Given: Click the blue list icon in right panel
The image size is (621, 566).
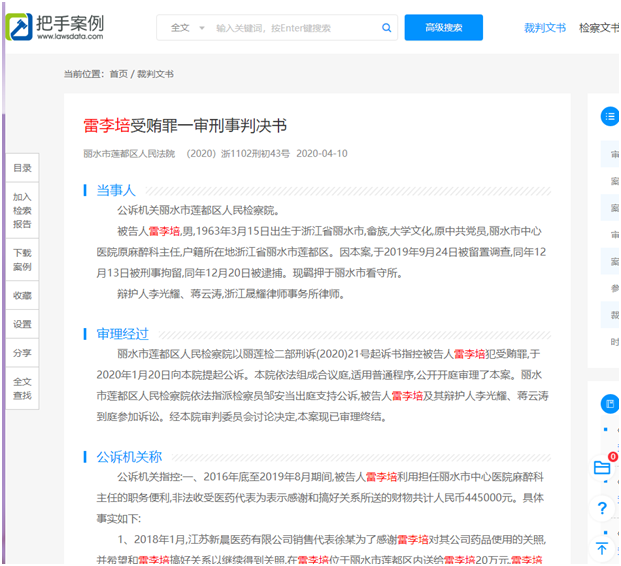Looking at the screenshot, I should click(609, 117).
